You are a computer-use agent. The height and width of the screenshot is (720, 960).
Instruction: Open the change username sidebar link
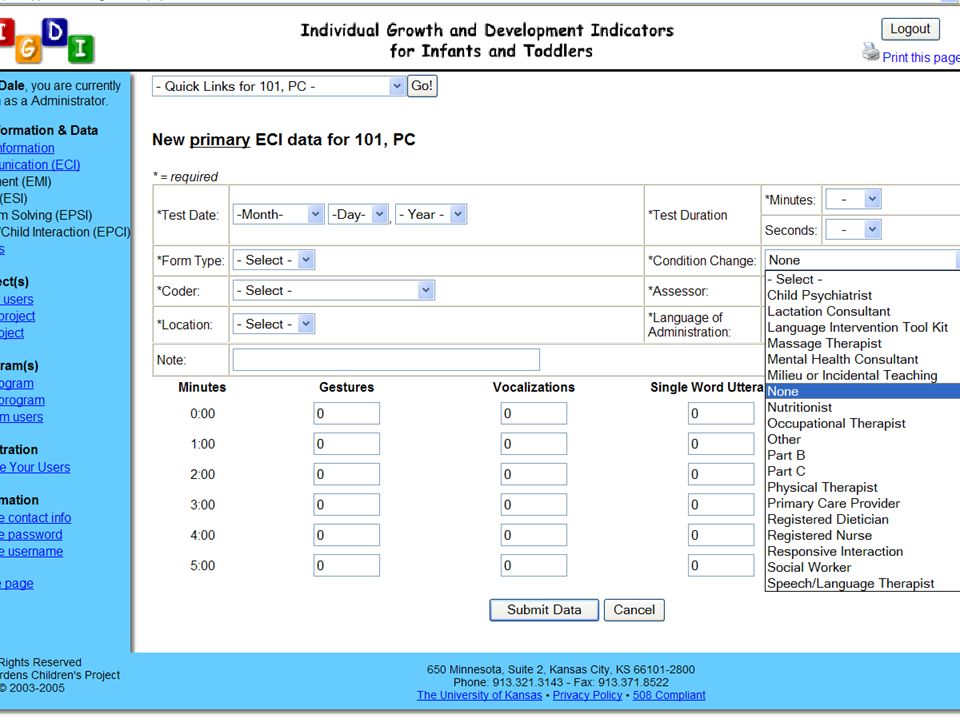[31, 552]
